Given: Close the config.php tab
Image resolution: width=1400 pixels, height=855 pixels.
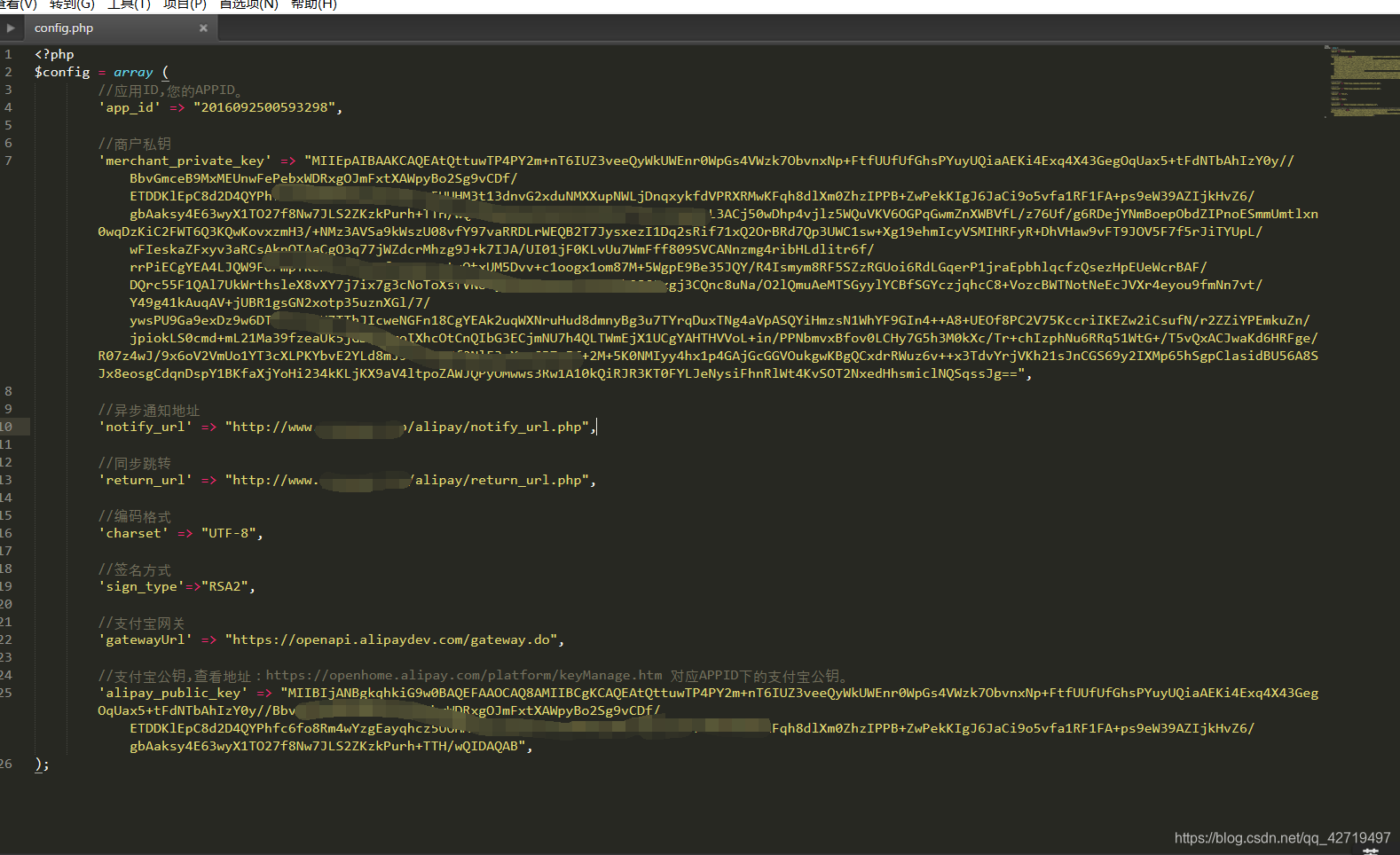Looking at the screenshot, I should [203, 28].
